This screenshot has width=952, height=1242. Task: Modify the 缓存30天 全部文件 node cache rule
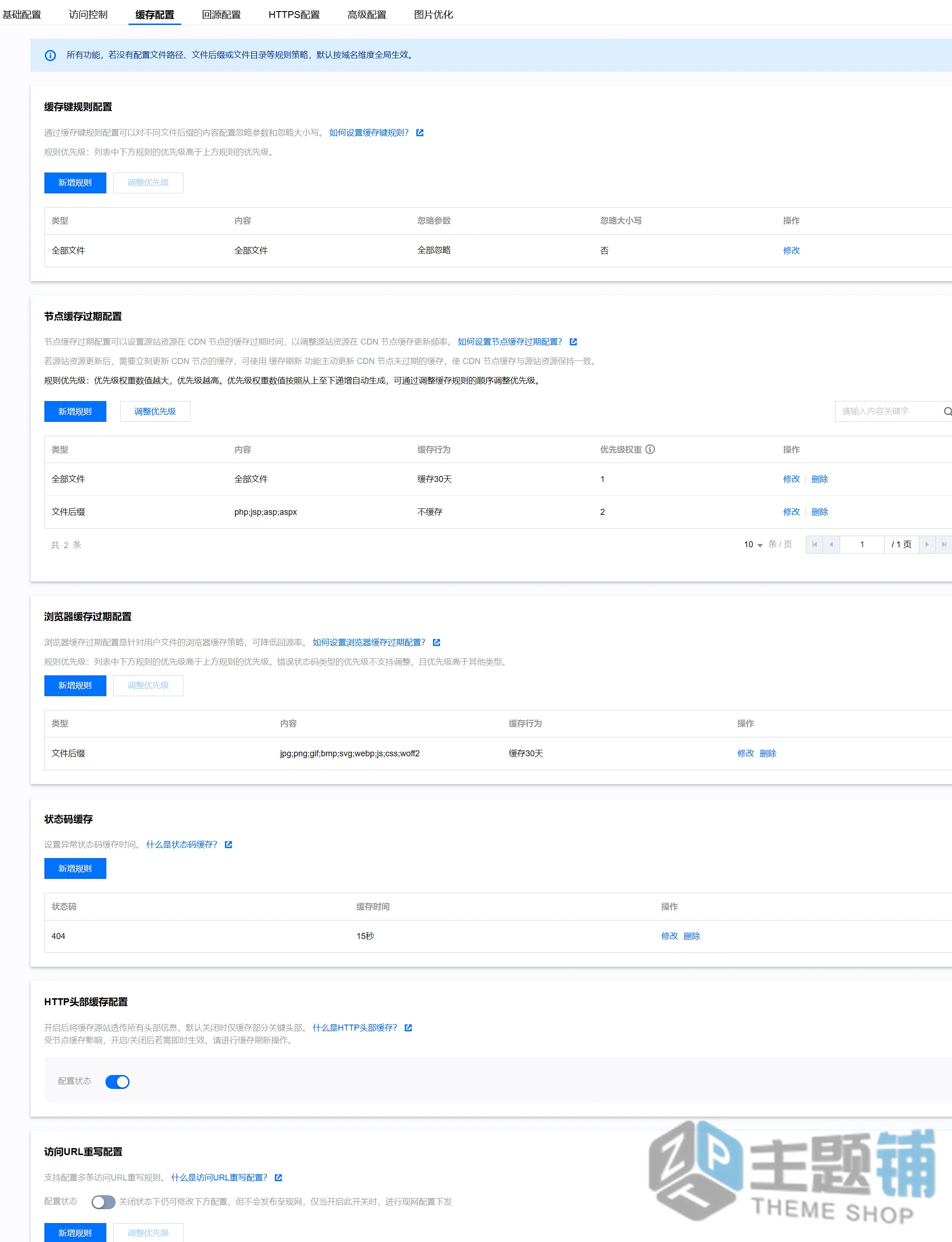[791, 479]
